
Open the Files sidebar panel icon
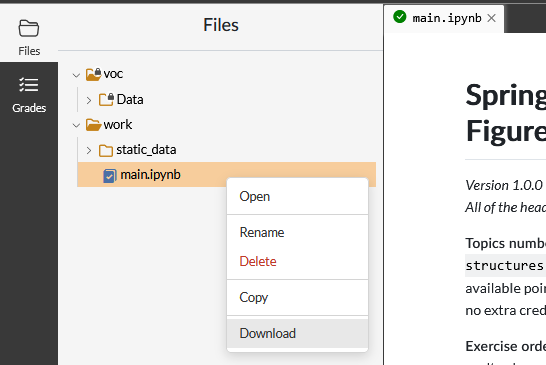tap(29, 28)
